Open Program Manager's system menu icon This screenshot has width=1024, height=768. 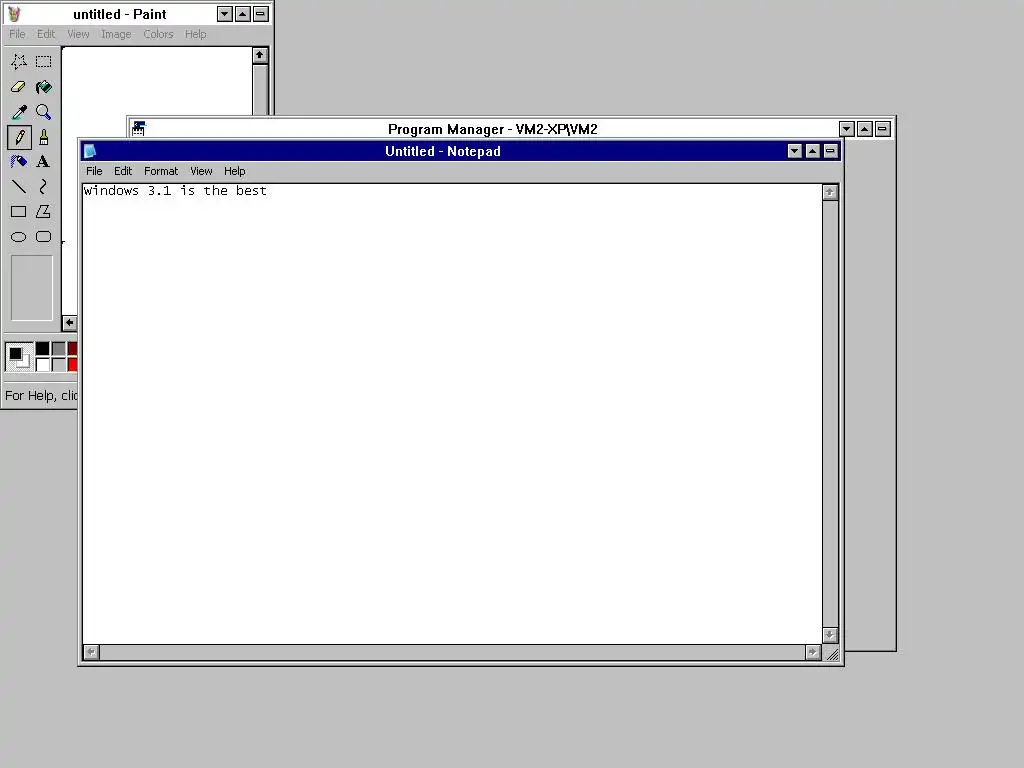138,129
